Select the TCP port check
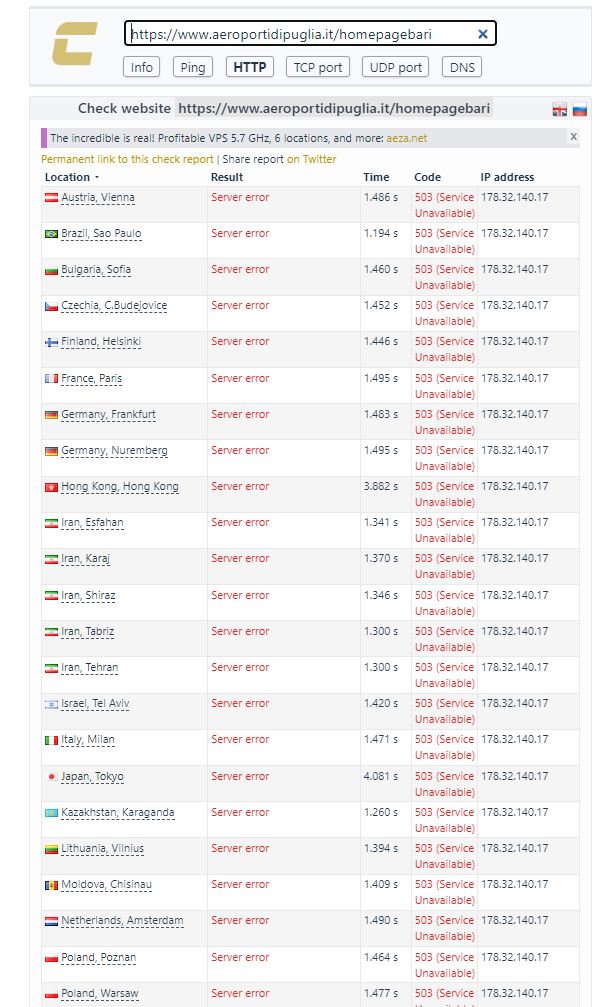611x1007 pixels. click(318, 67)
